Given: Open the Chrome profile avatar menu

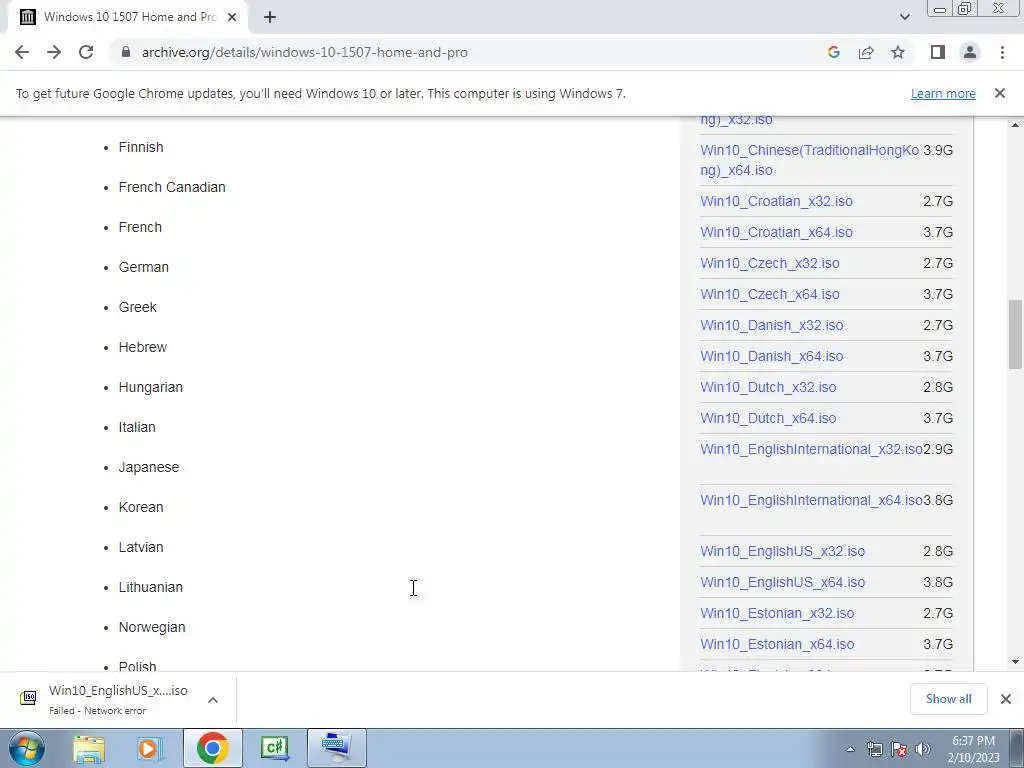Looking at the screenshot, I should point(970,52).
